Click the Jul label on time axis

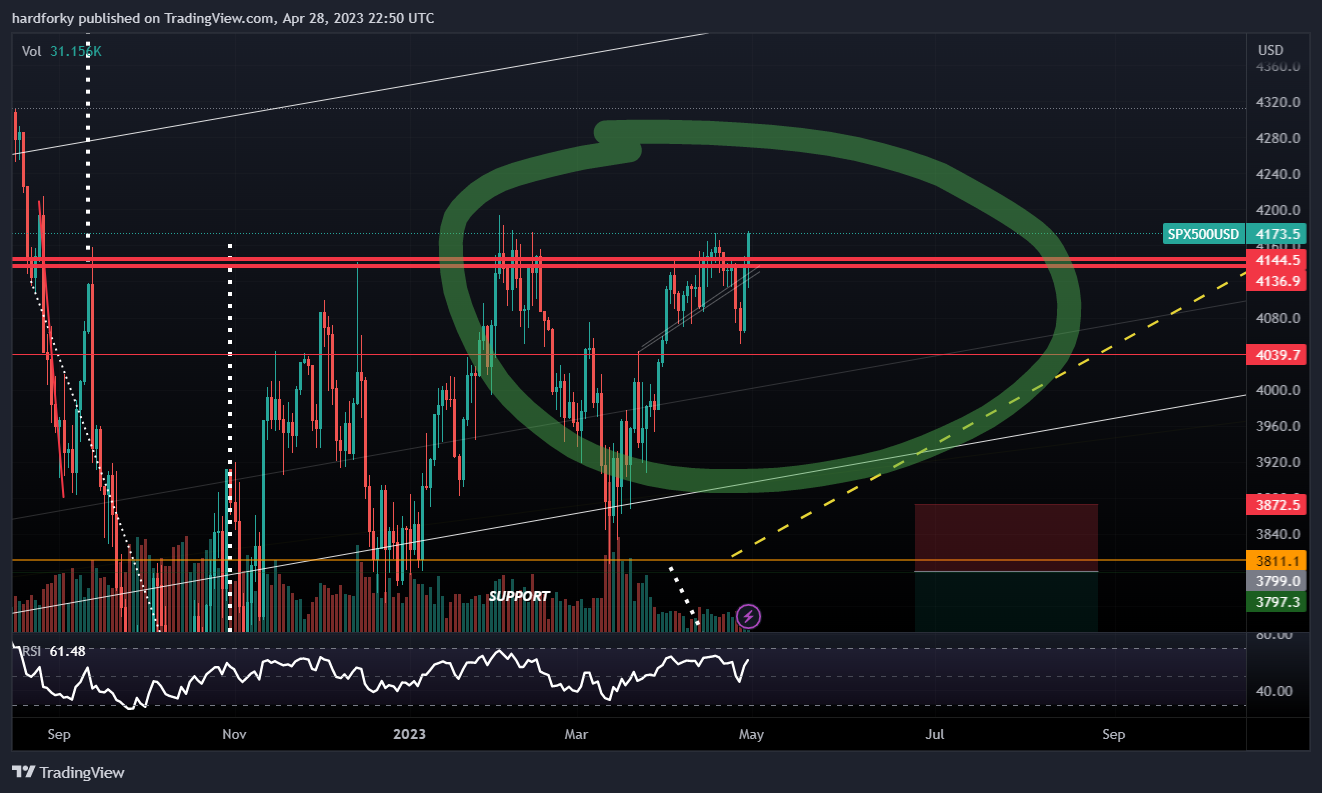[934, 734]
